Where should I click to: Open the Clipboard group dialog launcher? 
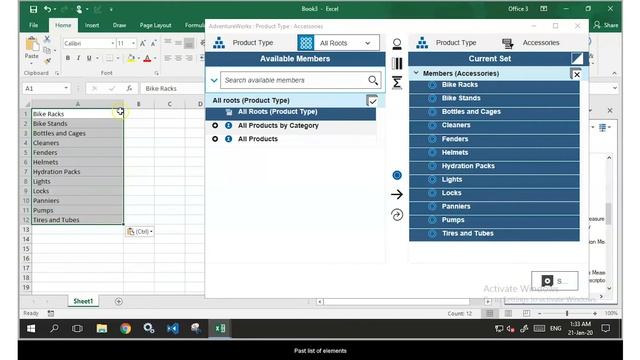point(57,73)
